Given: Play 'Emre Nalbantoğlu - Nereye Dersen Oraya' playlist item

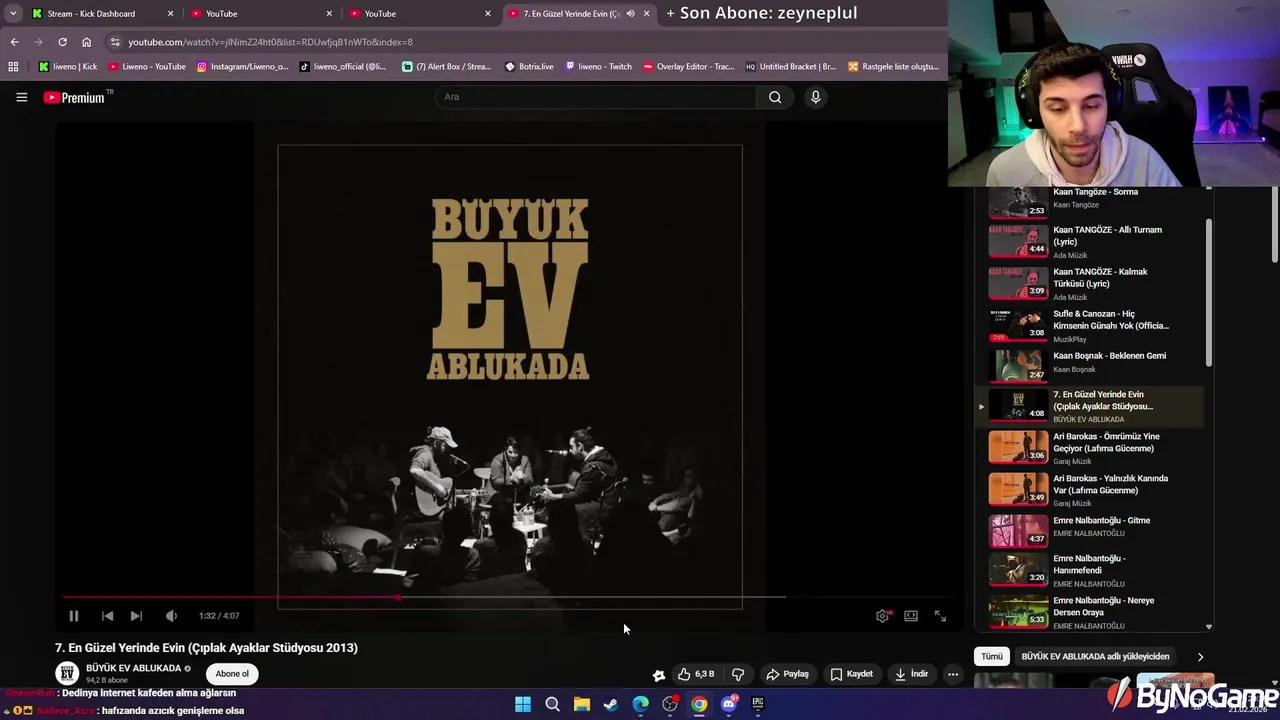Looking at the screenshot, I should (x=1090, y=612).
